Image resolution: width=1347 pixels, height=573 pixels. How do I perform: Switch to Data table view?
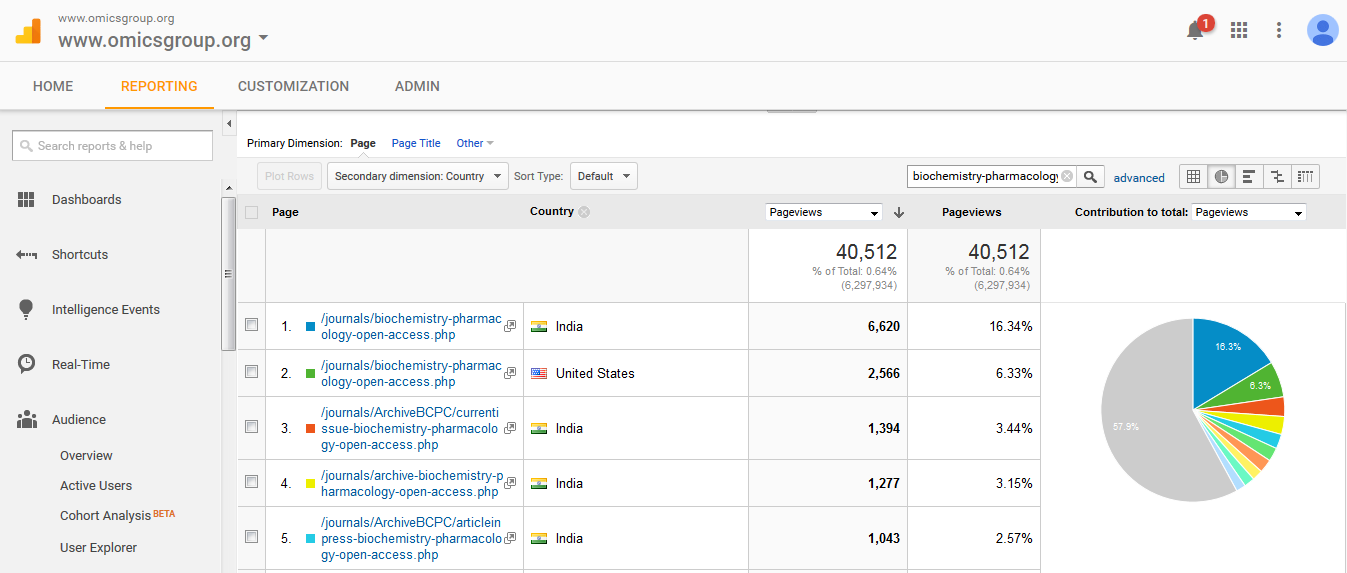(x=1193, y=177)
